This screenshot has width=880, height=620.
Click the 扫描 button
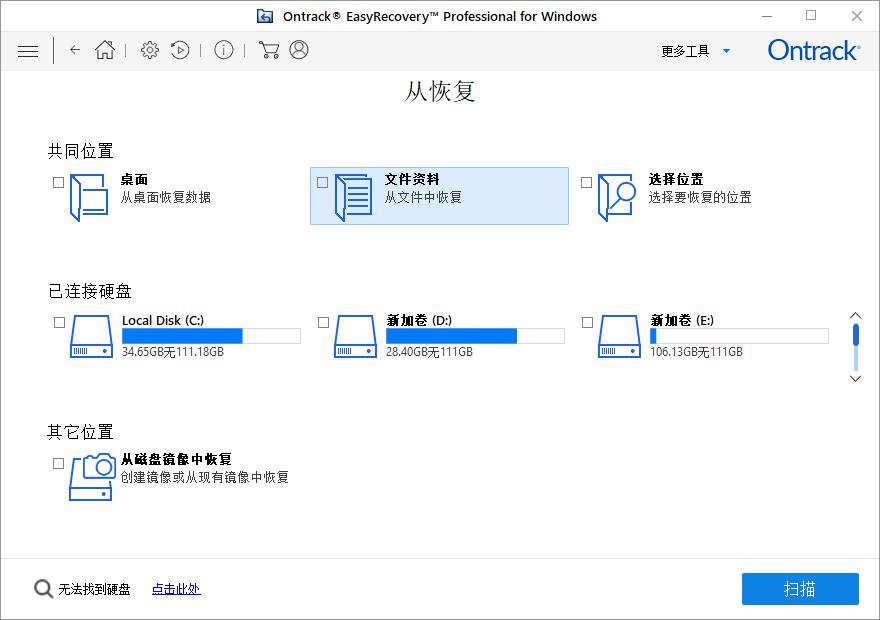coord(799,589)
